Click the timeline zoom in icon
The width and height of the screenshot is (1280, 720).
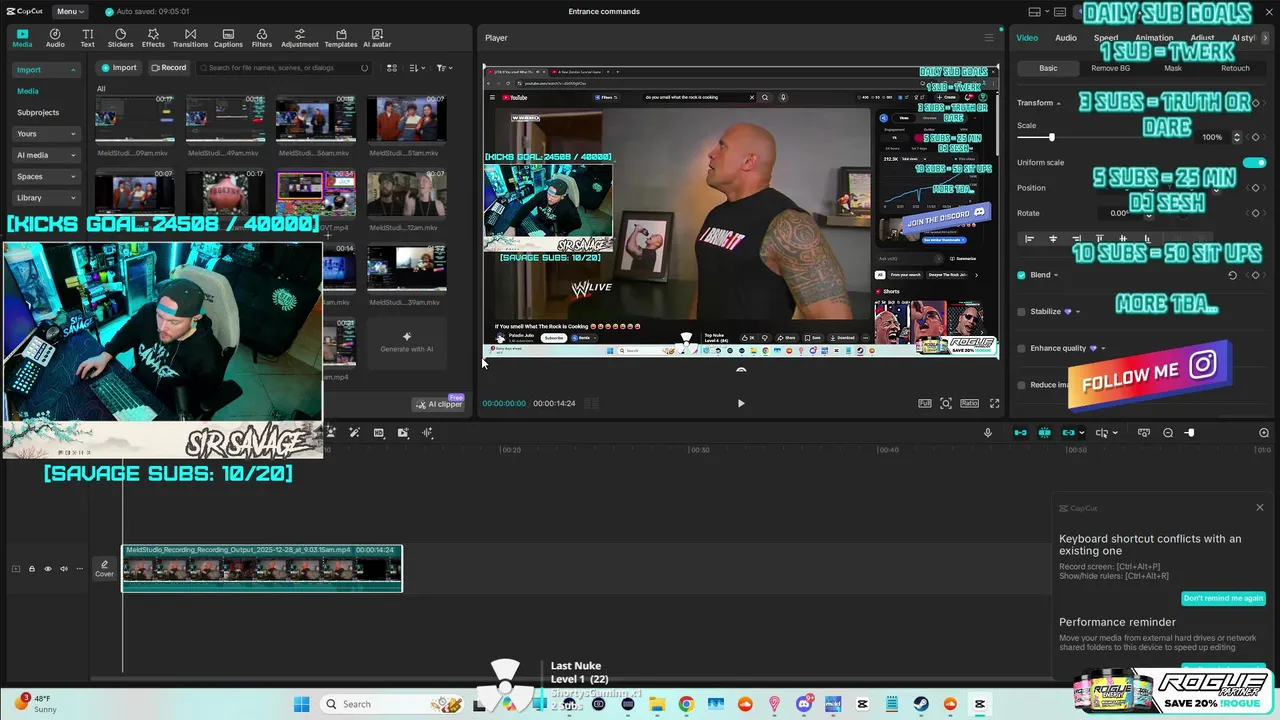pos(1264,433)
